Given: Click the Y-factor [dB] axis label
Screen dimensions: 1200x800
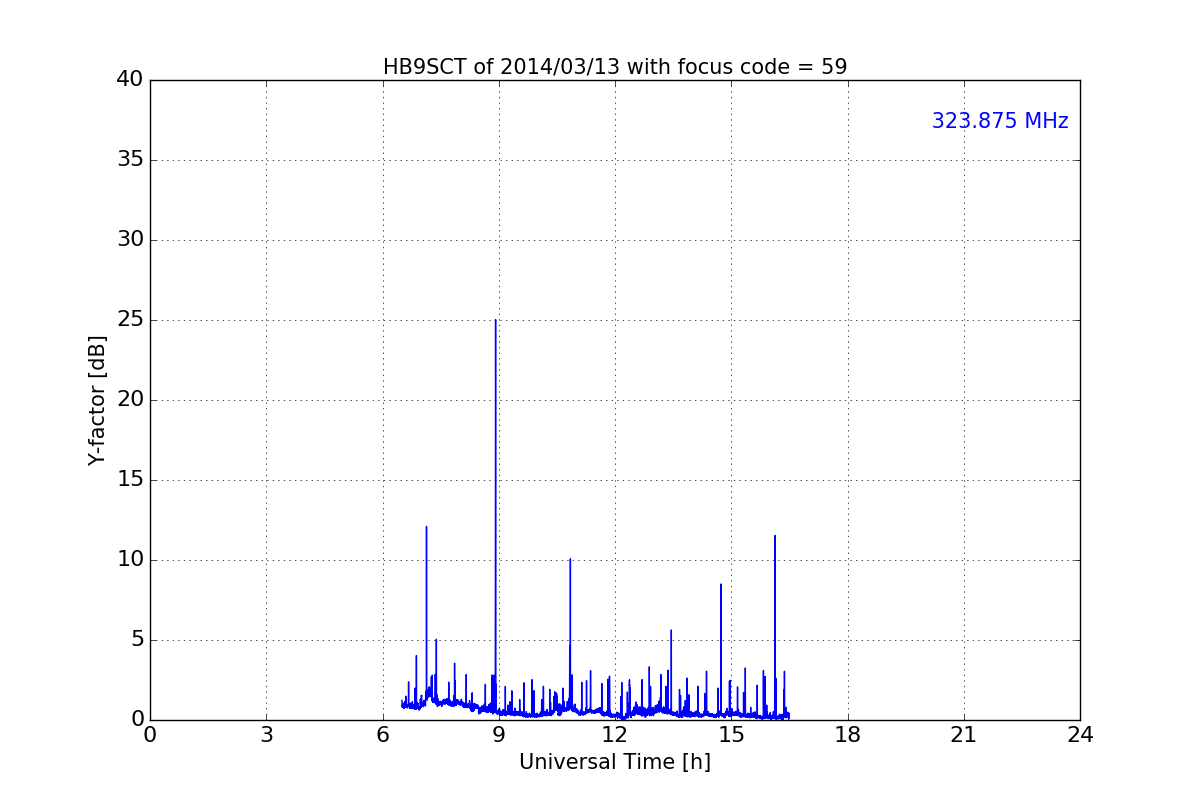Looking at the screenshot, I should [97, 400].
